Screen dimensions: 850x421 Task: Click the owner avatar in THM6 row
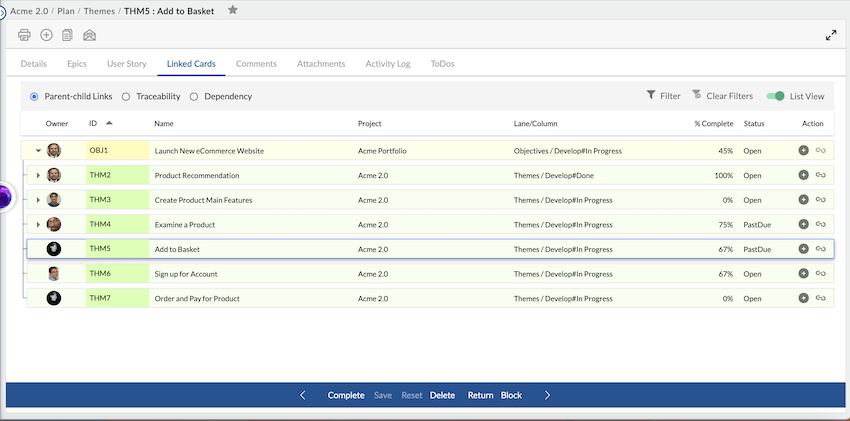pyautogui.click(x=54, y=274)
